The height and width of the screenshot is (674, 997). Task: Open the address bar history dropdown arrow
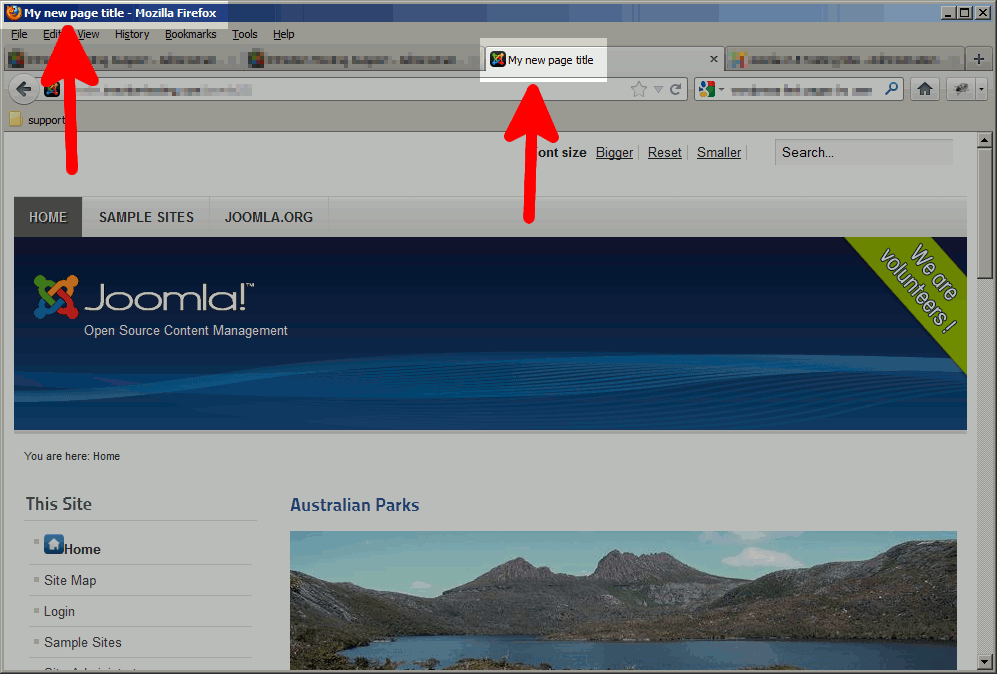pos(658,90)
